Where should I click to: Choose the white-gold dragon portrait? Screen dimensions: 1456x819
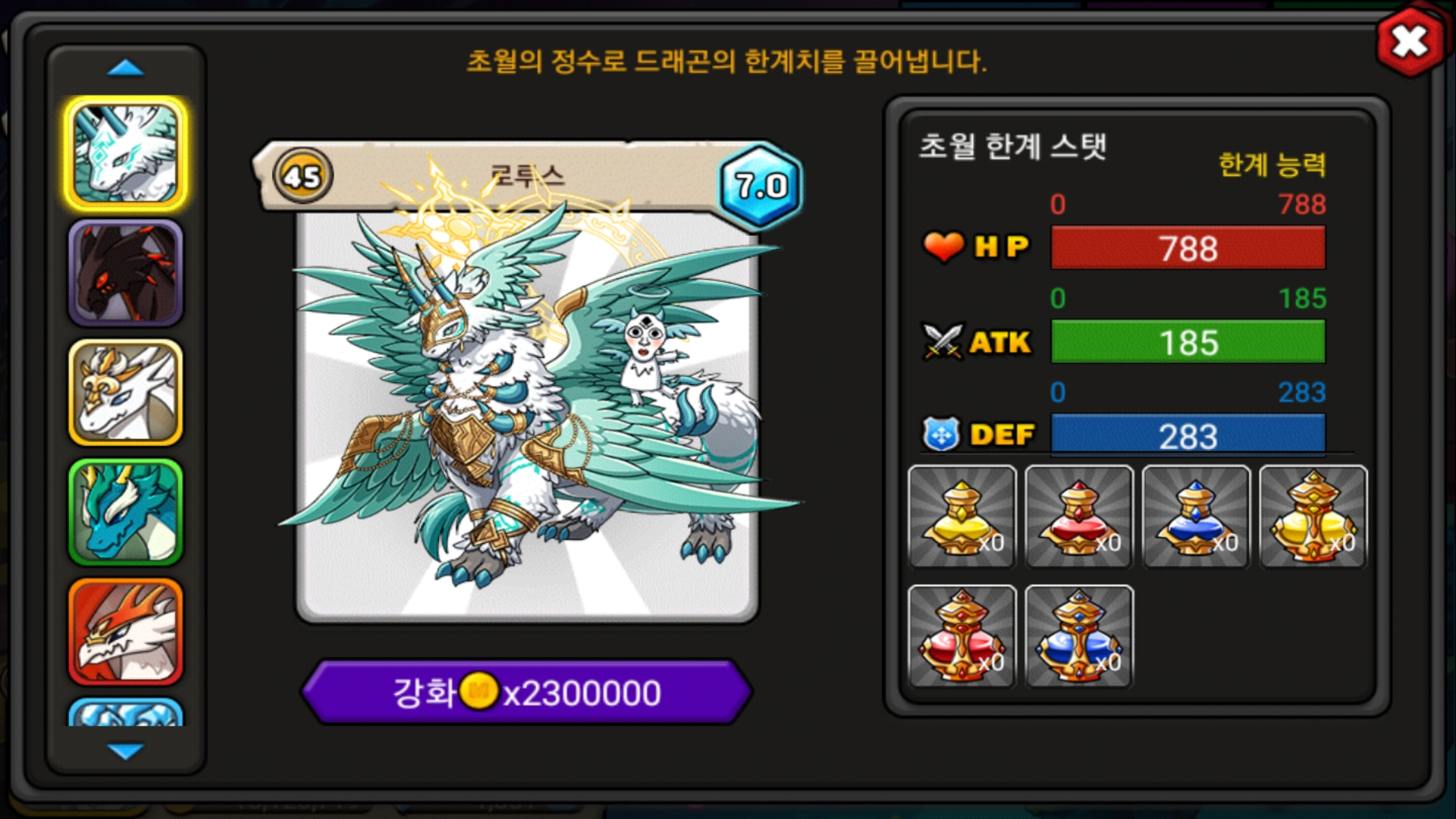point(126,392)
